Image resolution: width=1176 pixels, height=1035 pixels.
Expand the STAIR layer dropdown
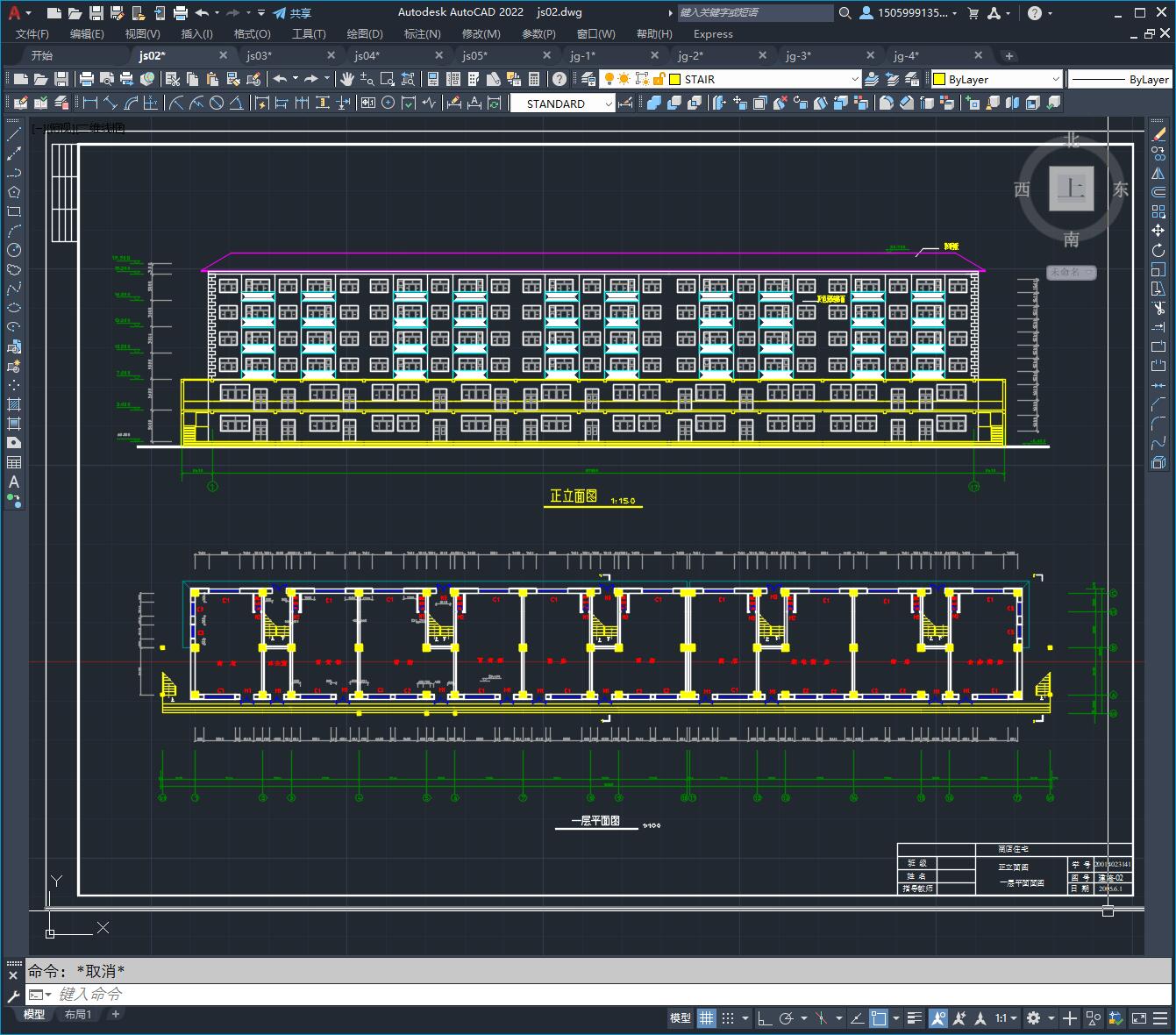tap(855, 79)
